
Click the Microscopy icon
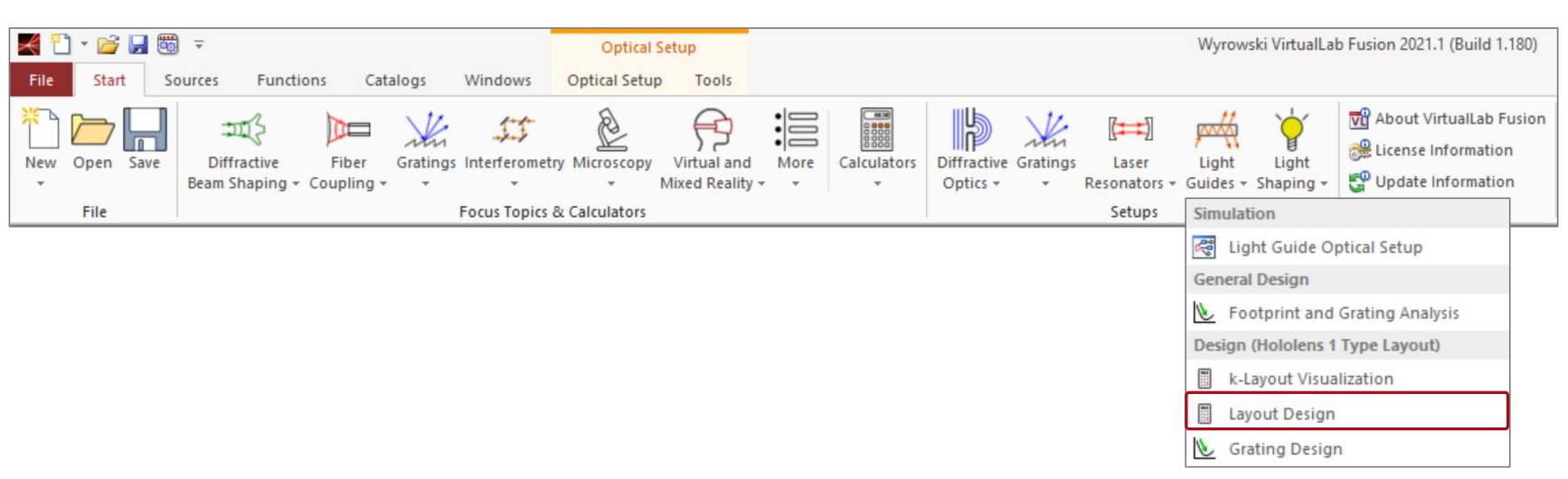(x=611, y=129)
